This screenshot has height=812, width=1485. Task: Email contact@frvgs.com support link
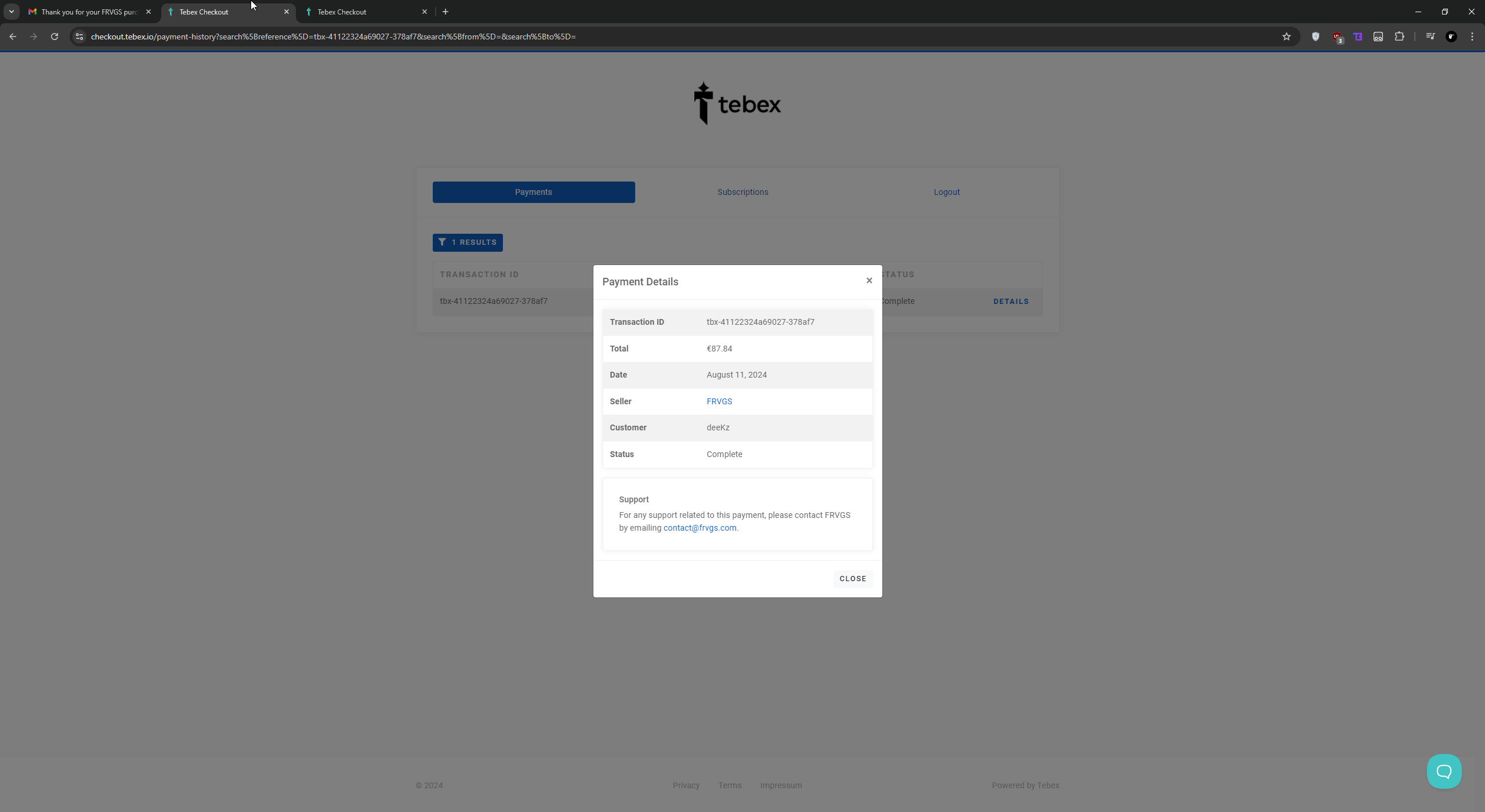(x=700, y=528)
